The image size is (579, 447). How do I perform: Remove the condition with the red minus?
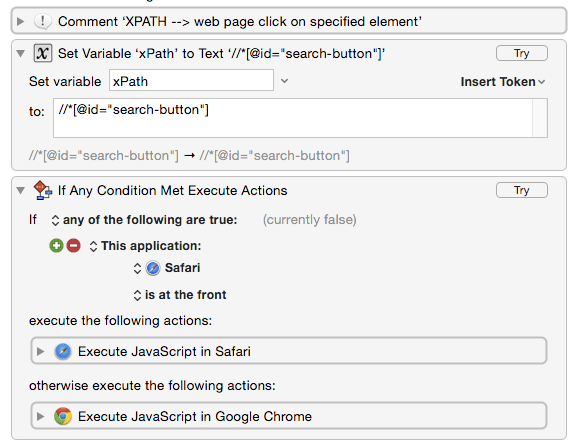[73, 245]
